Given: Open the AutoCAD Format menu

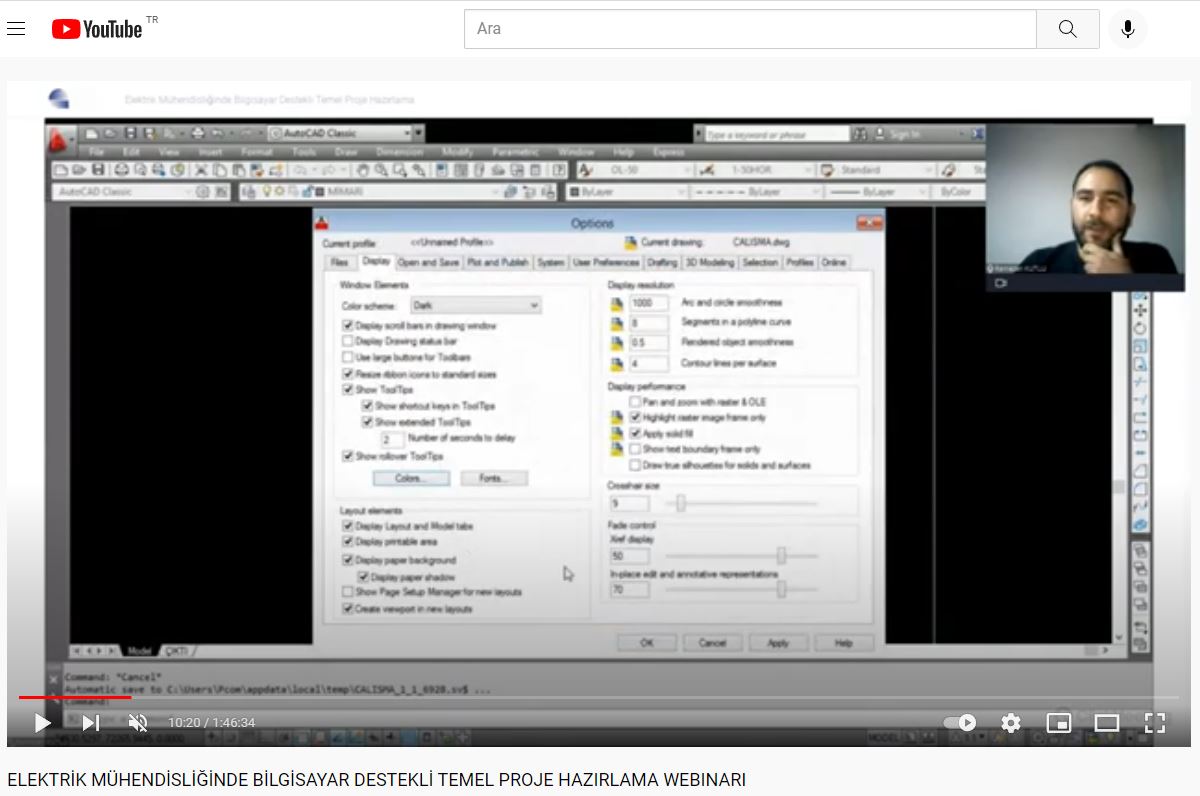Looking at the screenshot, I should pos(257,152).
